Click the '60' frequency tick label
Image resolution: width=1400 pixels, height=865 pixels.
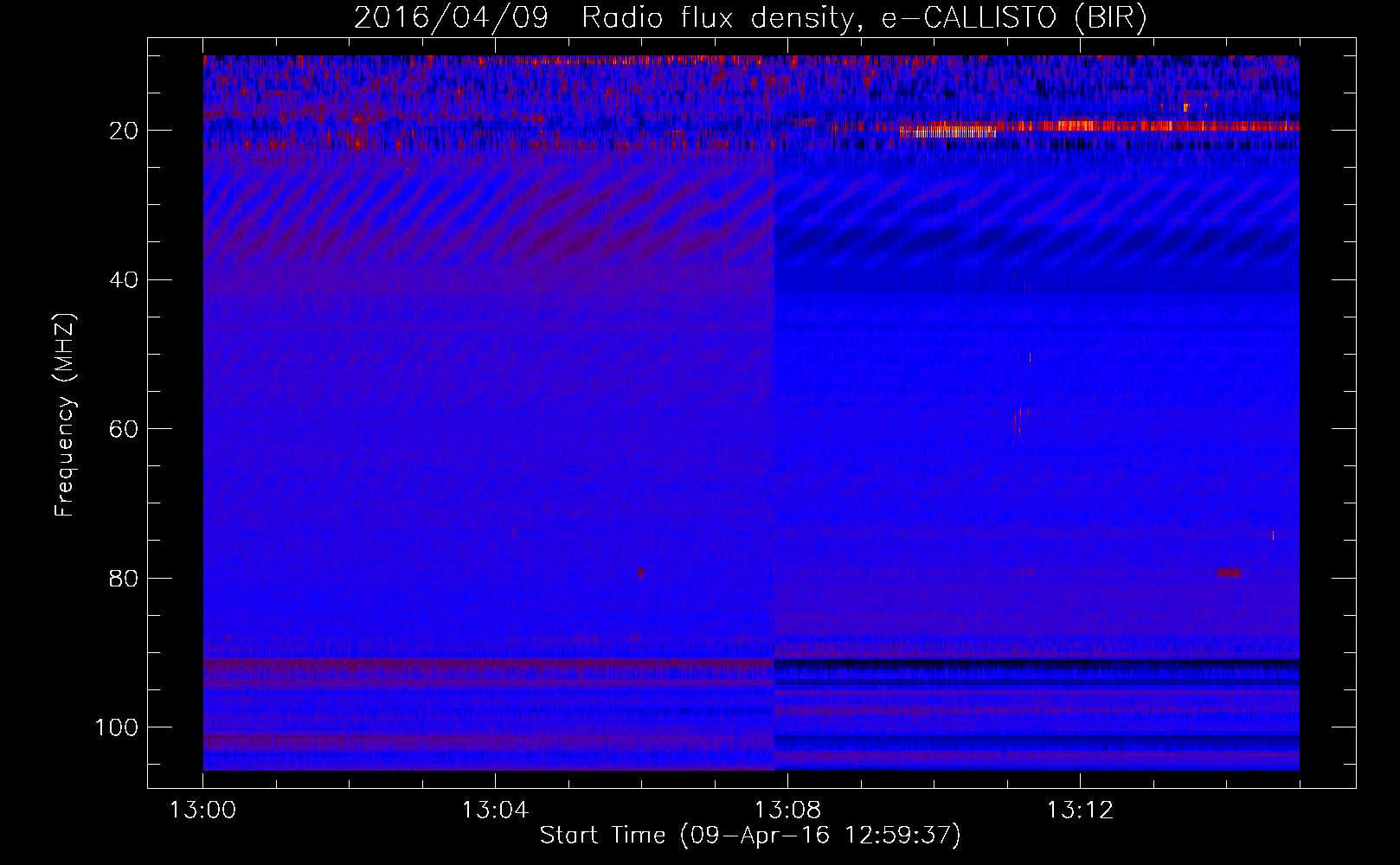coord(125,429)
